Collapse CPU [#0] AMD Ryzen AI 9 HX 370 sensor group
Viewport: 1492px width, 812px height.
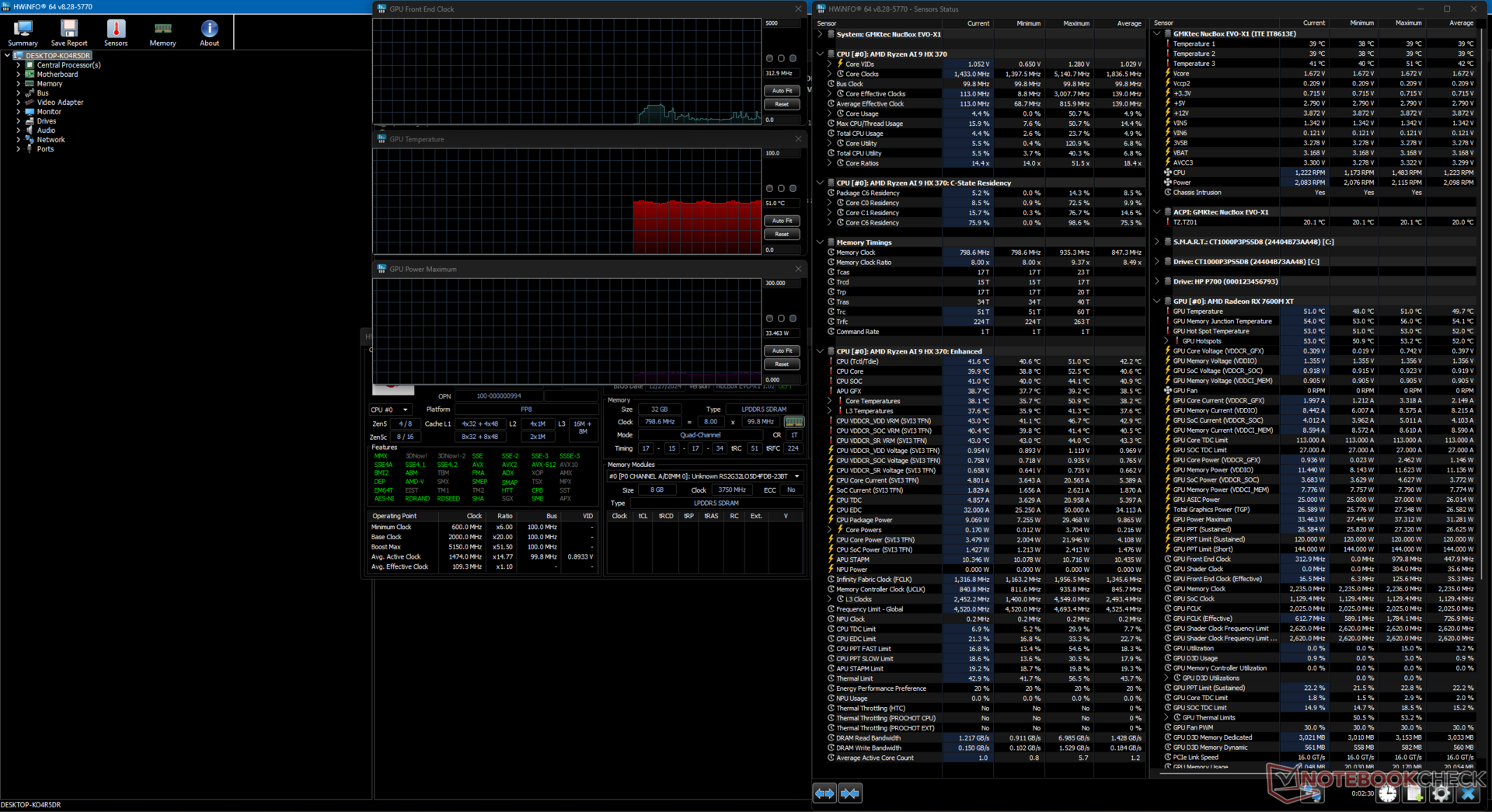click(820, 54)
